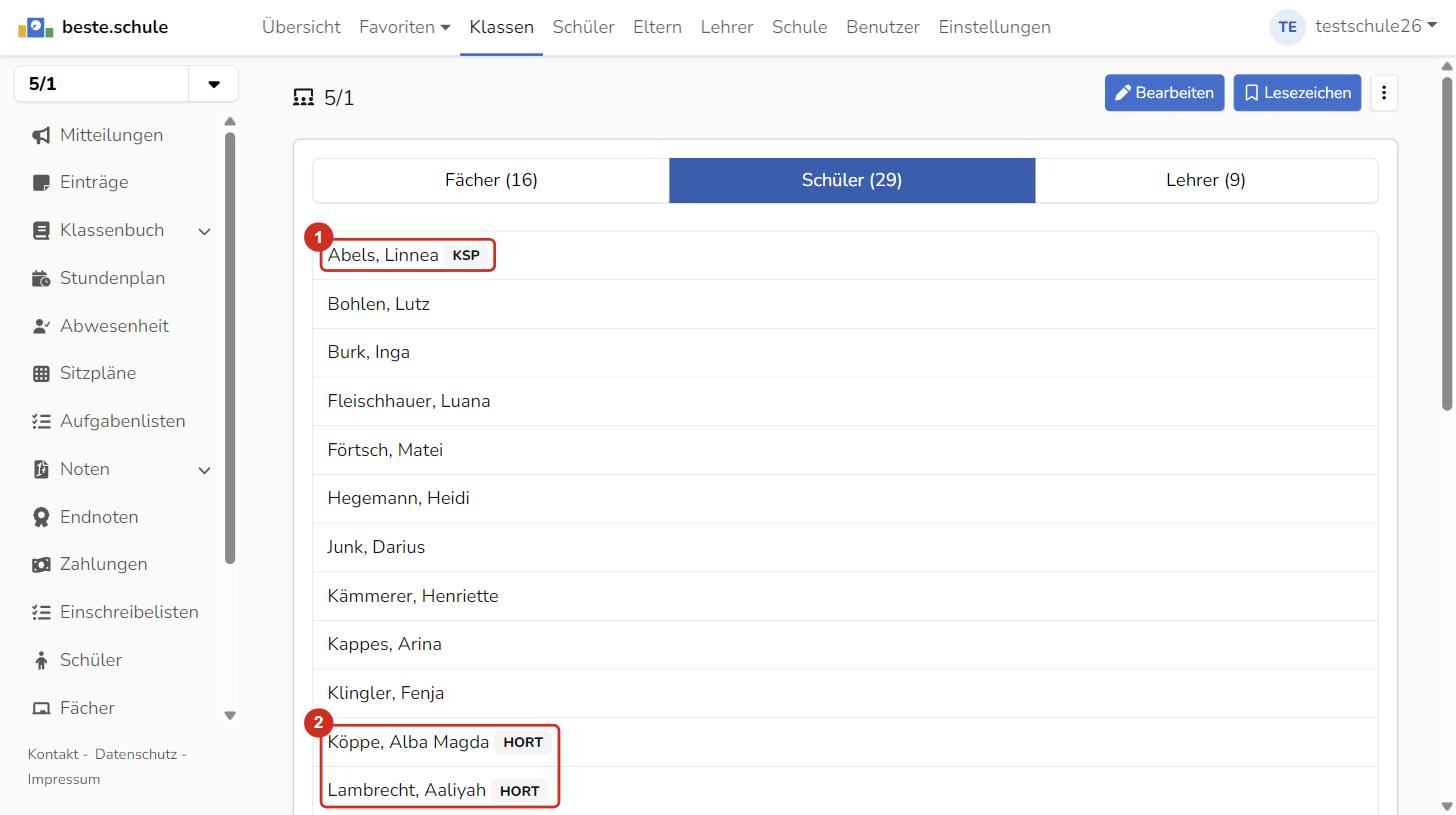This screenshot has height=815, width=1456.
Task: Switch to the Fächer (16) tab
Action: click(x=491, y=180)
